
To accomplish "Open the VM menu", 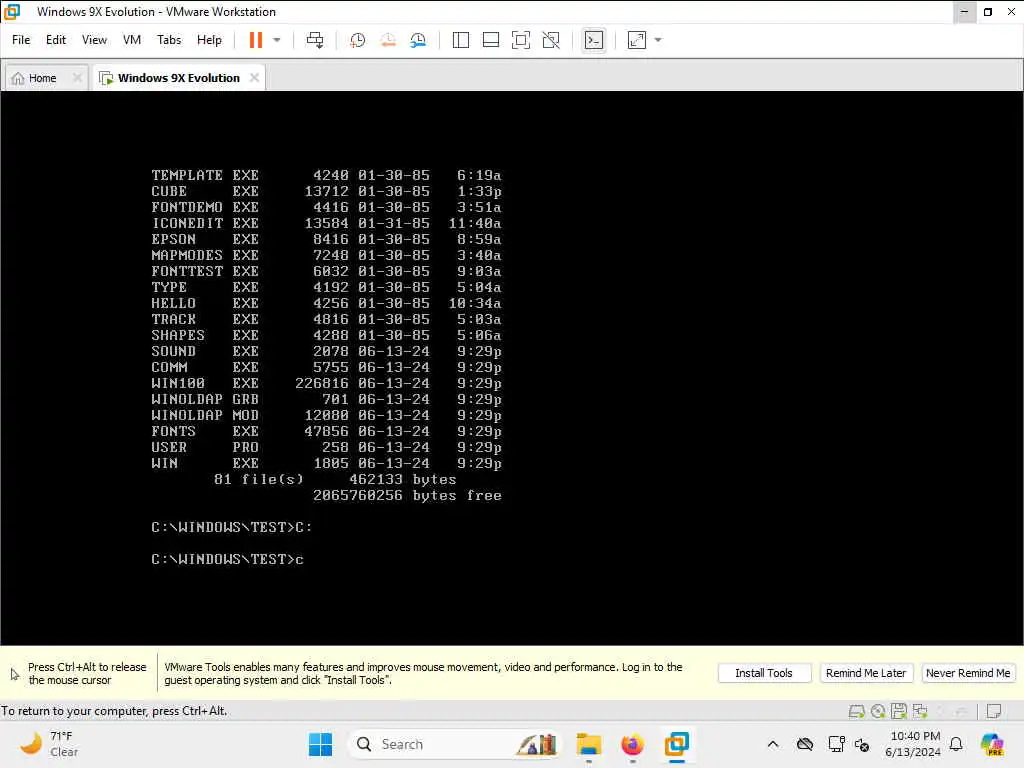I will click(x=132, y=40).
